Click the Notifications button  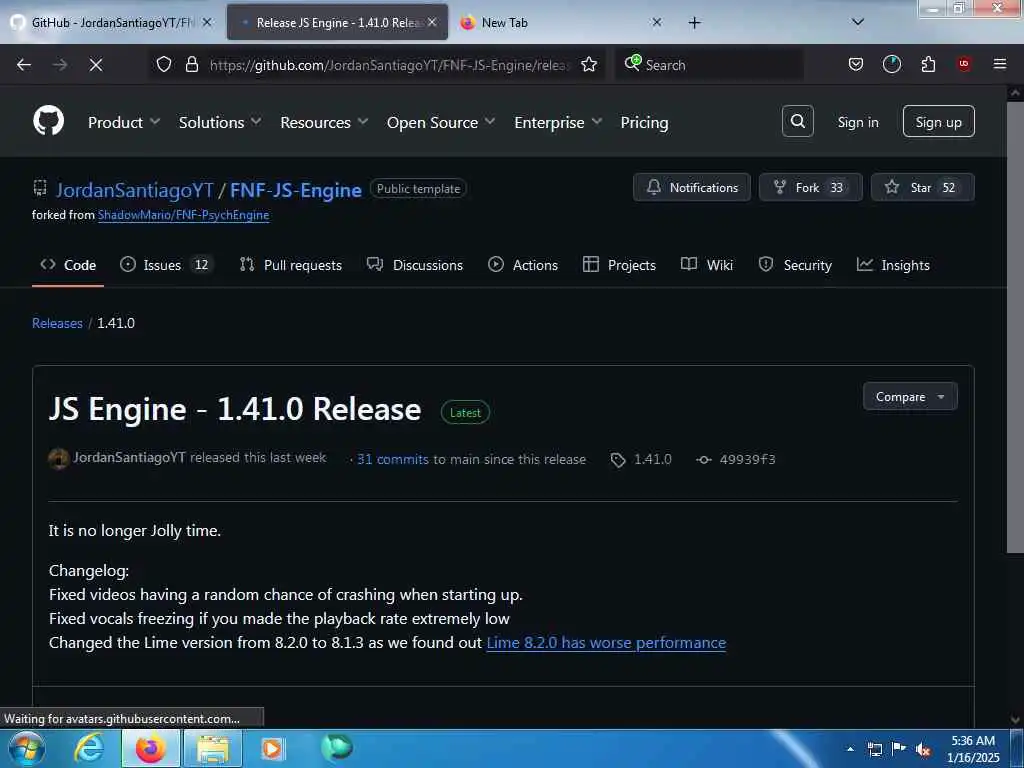point(692,187)
